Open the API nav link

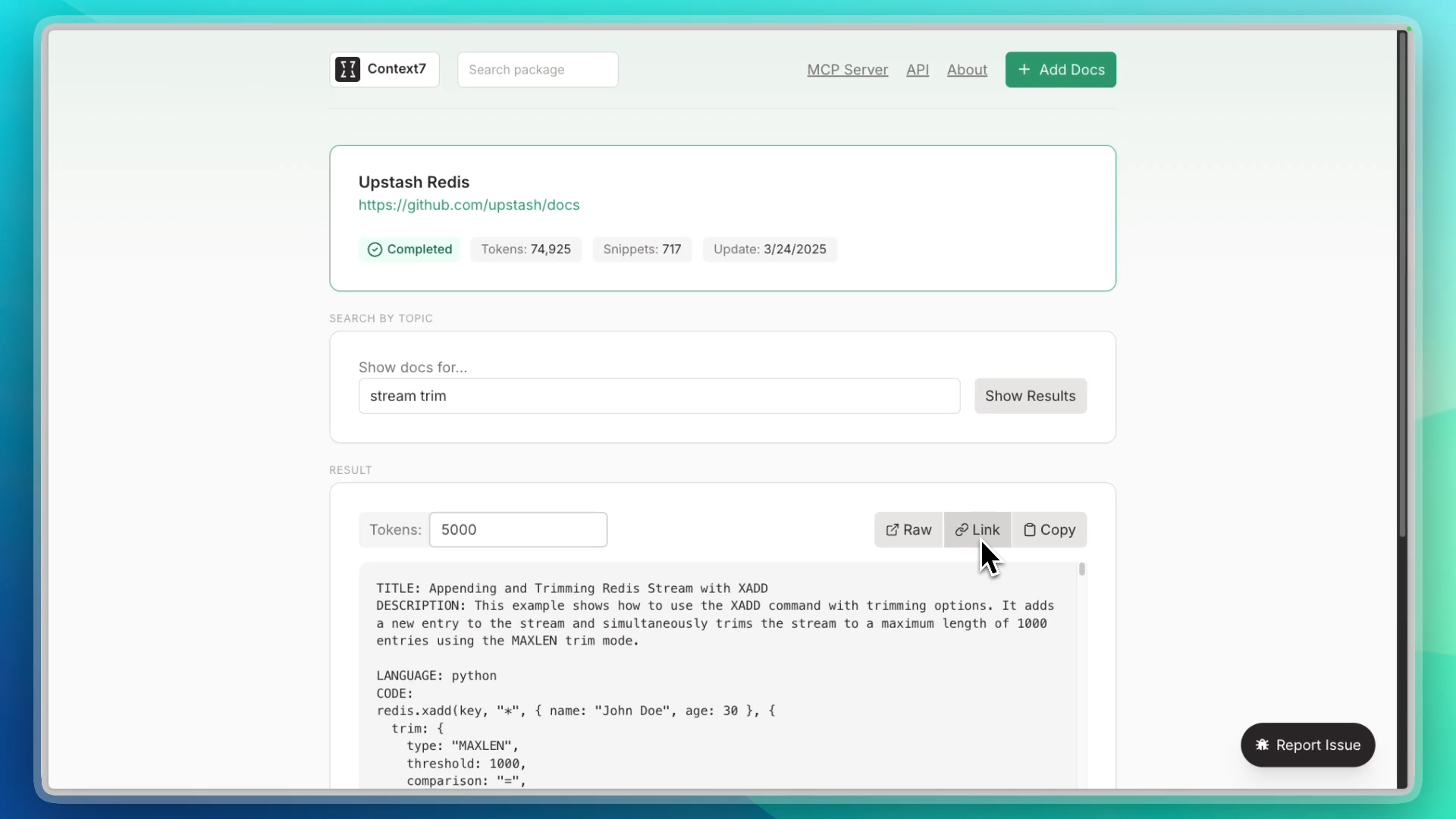tap(917, 70)
